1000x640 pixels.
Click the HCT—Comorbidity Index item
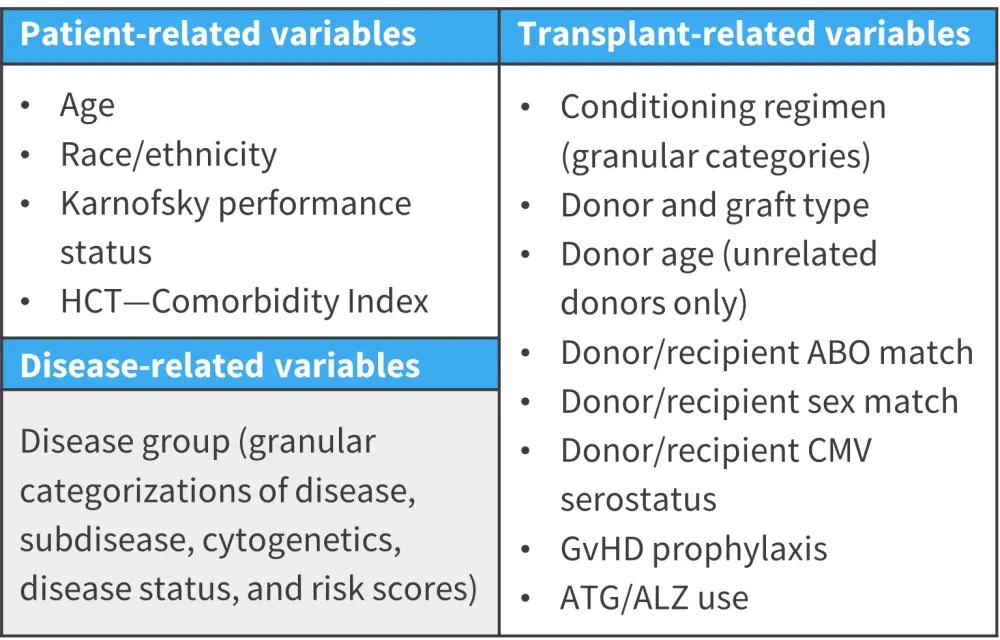(x=244, y=301)
